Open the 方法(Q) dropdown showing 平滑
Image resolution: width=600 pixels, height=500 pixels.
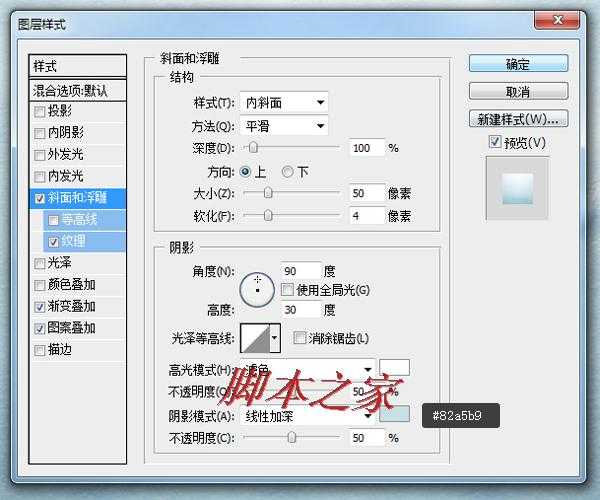point(284,125)
